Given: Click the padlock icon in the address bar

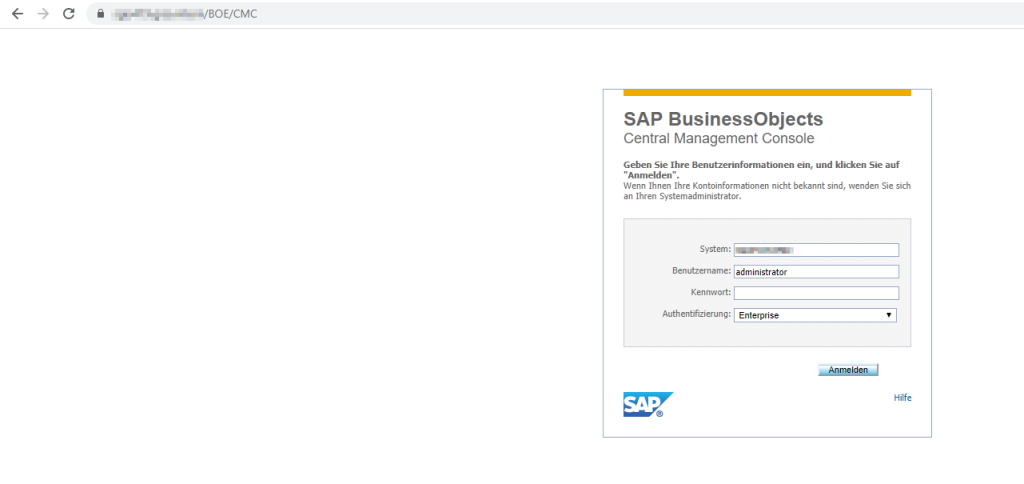Looking at the screenshot, I should coord(101,14).
